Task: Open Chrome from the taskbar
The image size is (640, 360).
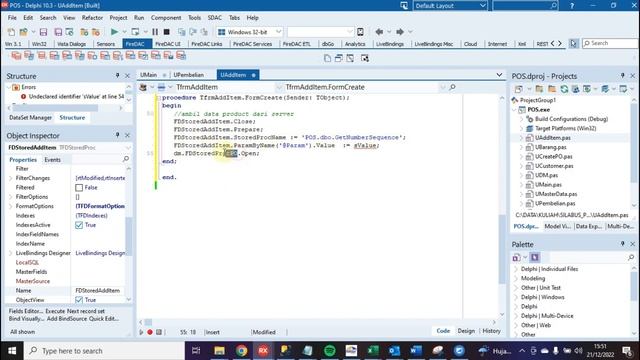Action: click(241, 351)
